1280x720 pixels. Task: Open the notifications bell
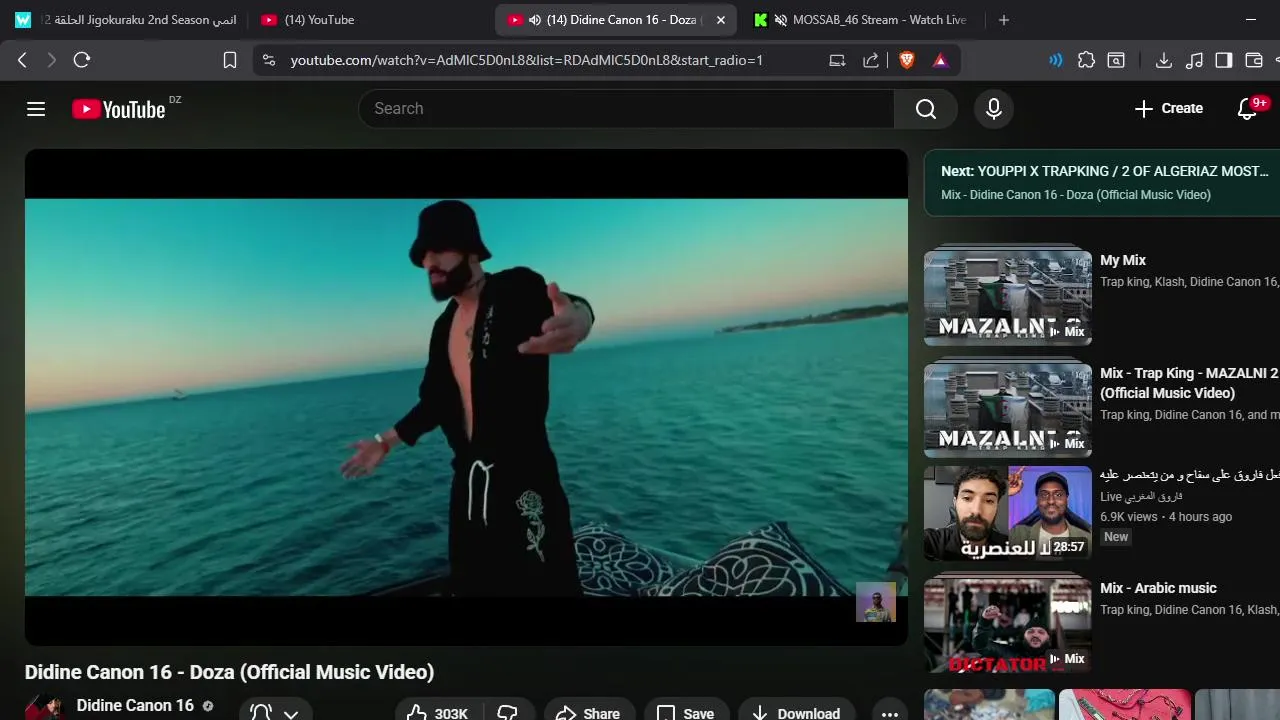pyautogui.click(x=1247, y=109)
